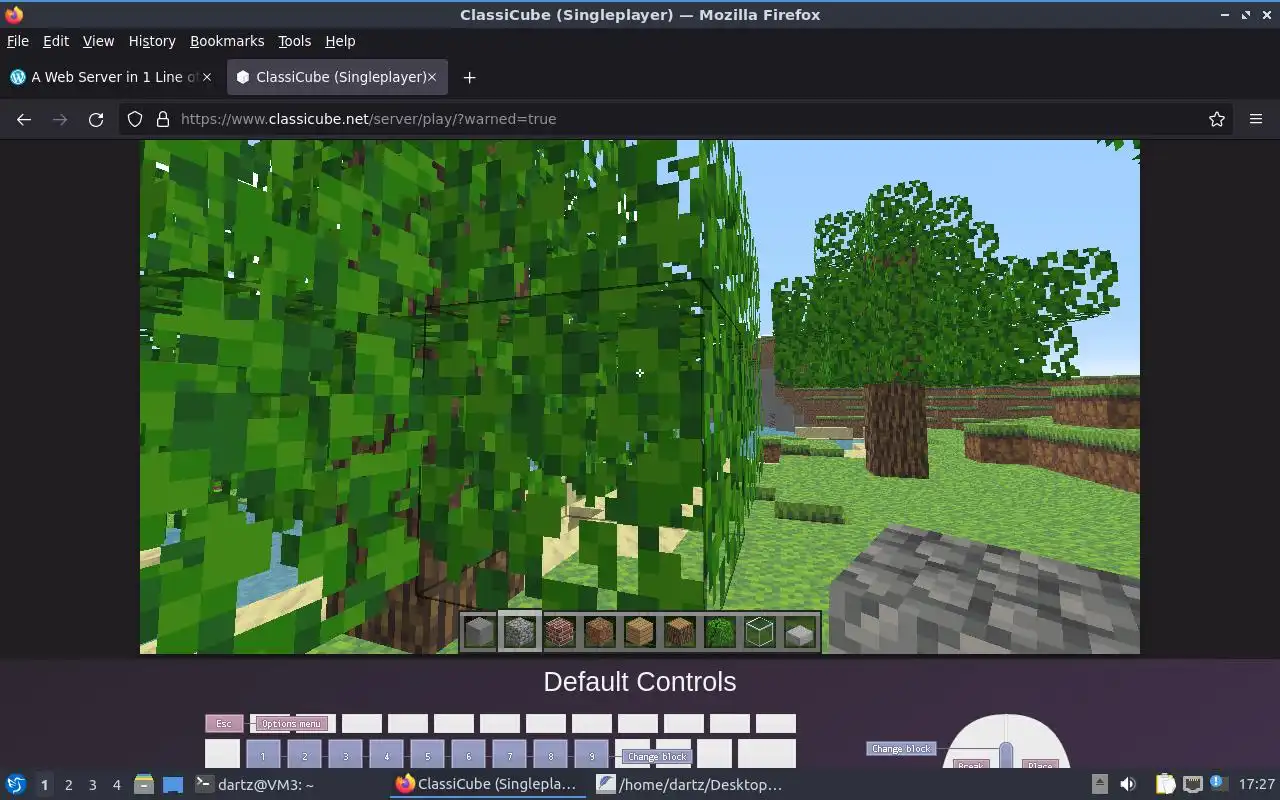The width and height of the screenshot is (1280, 800).
Task: Open the tracking protection shield
Action: tap(135, 119)
